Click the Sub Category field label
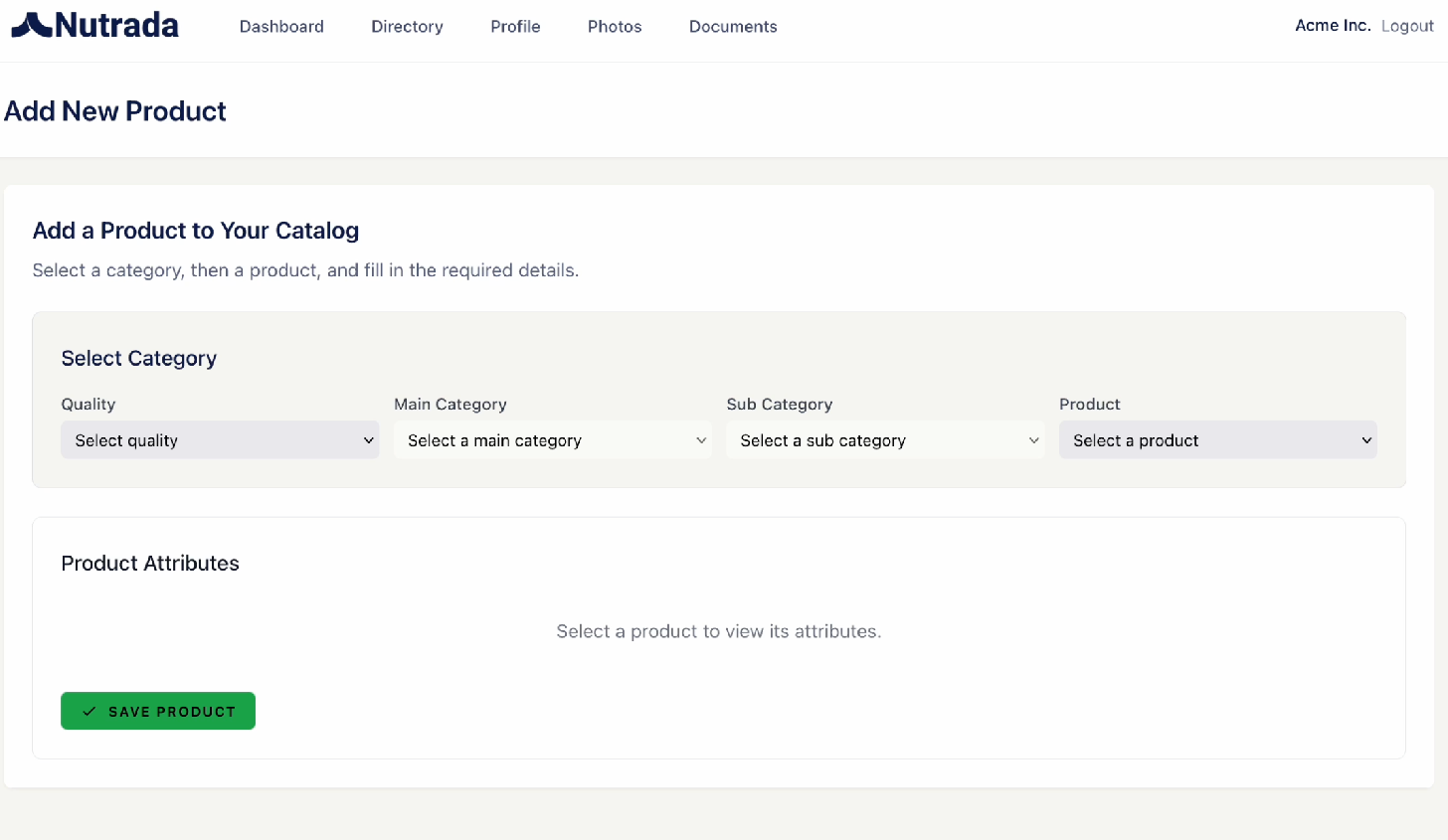Image resolution: width=1448 pixels, height=840 pixels. 780,405
